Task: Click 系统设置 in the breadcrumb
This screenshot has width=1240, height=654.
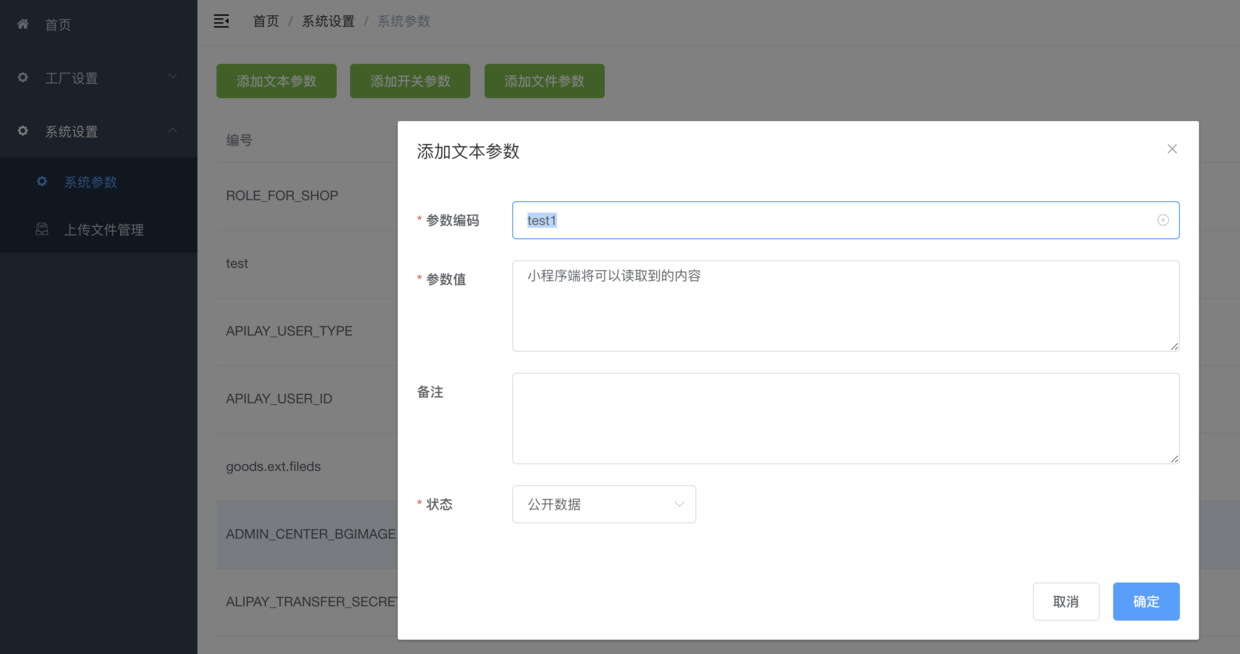Action: [x=328, y=21]
